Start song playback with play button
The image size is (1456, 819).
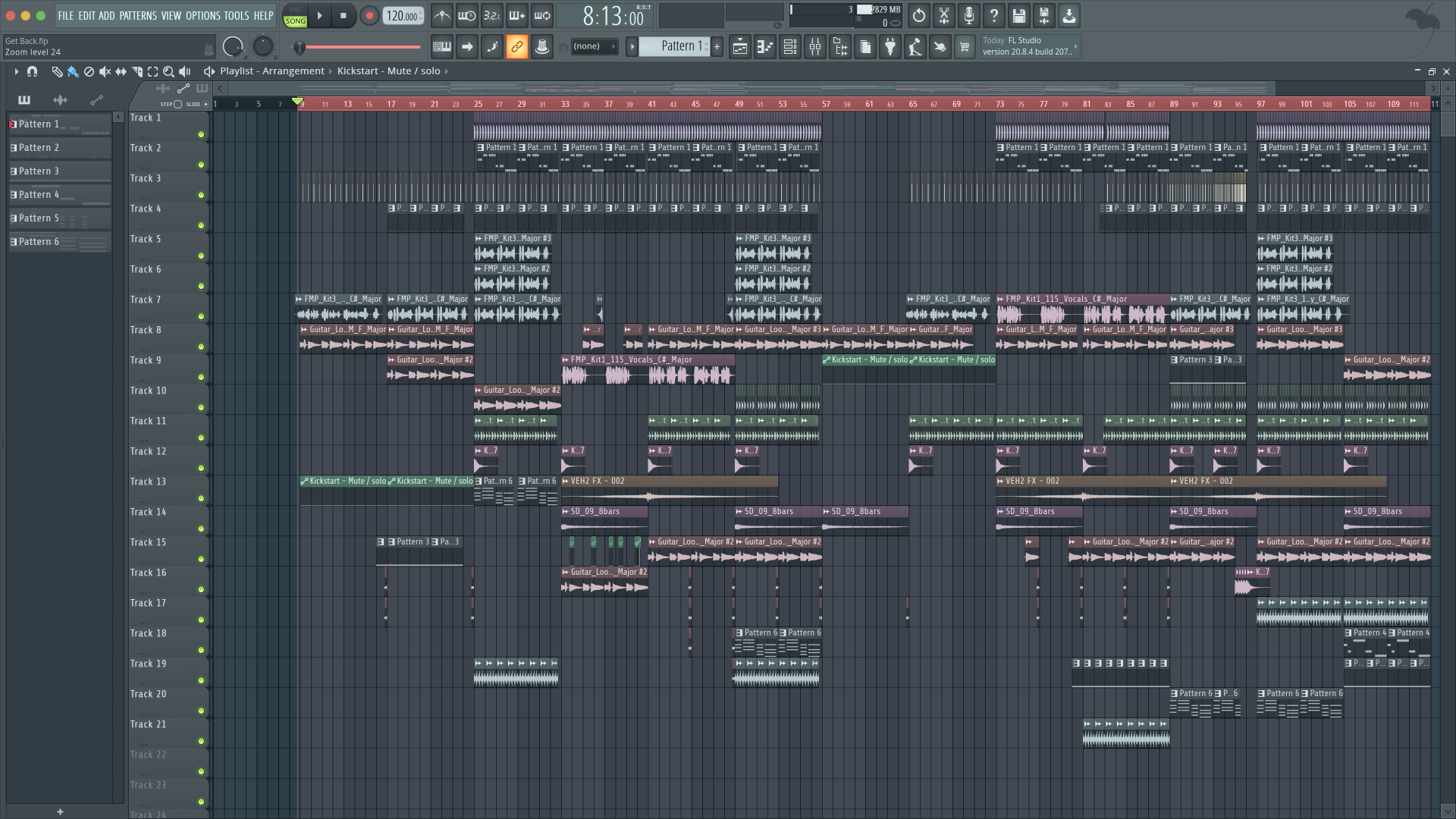tap(319, 15)
